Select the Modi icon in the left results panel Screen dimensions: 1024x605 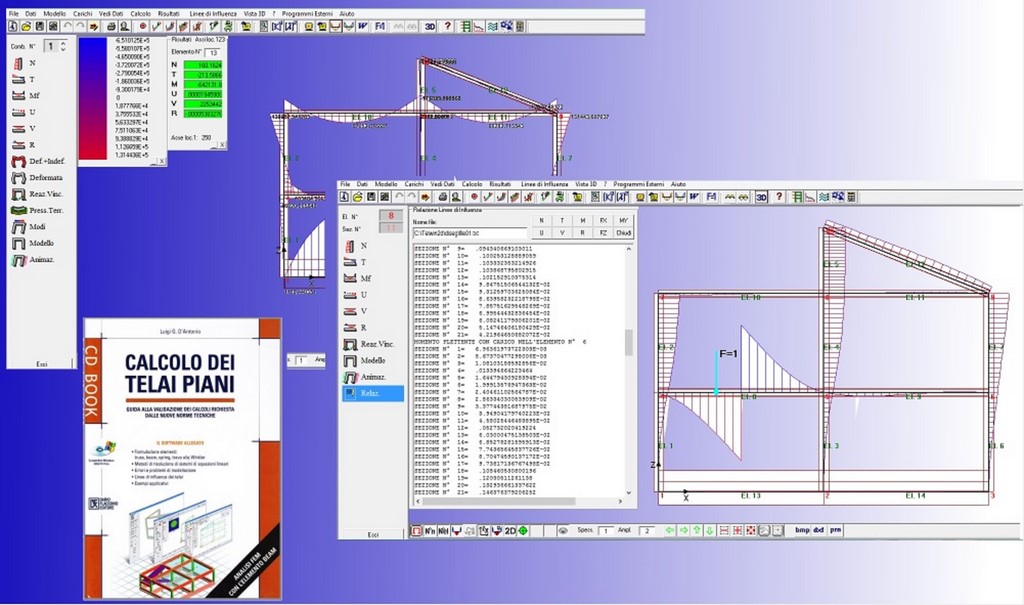(18, 227)
